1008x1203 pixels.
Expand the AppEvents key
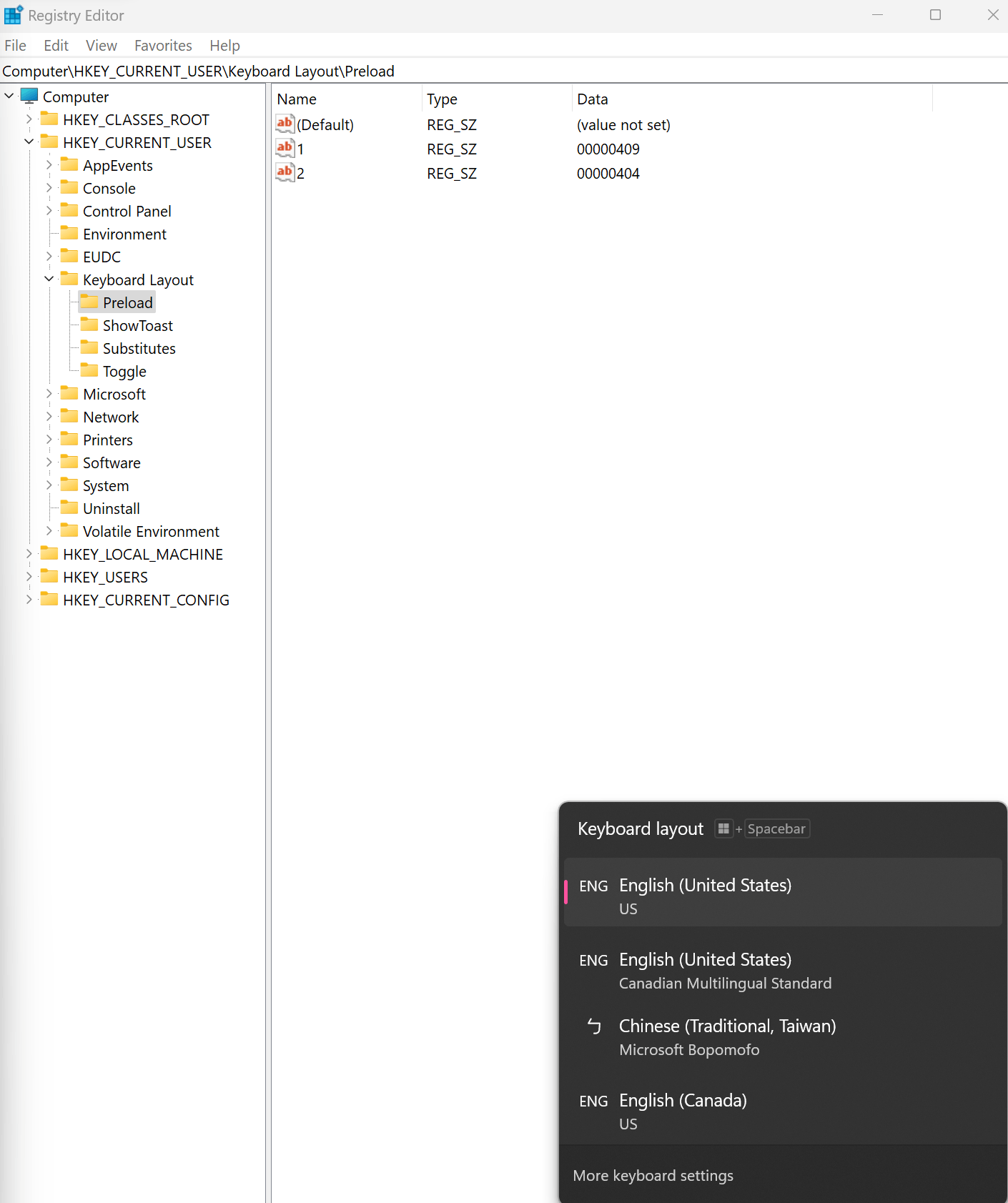tap(49, 165)
